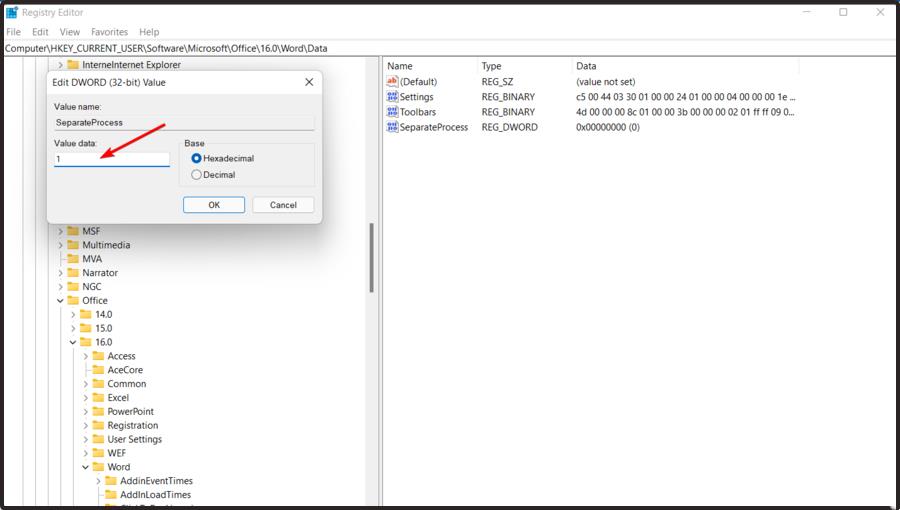Cancel the Edit DWORD dialog
The height and width of the screenshot is (510, 900).
coord(283,205)
